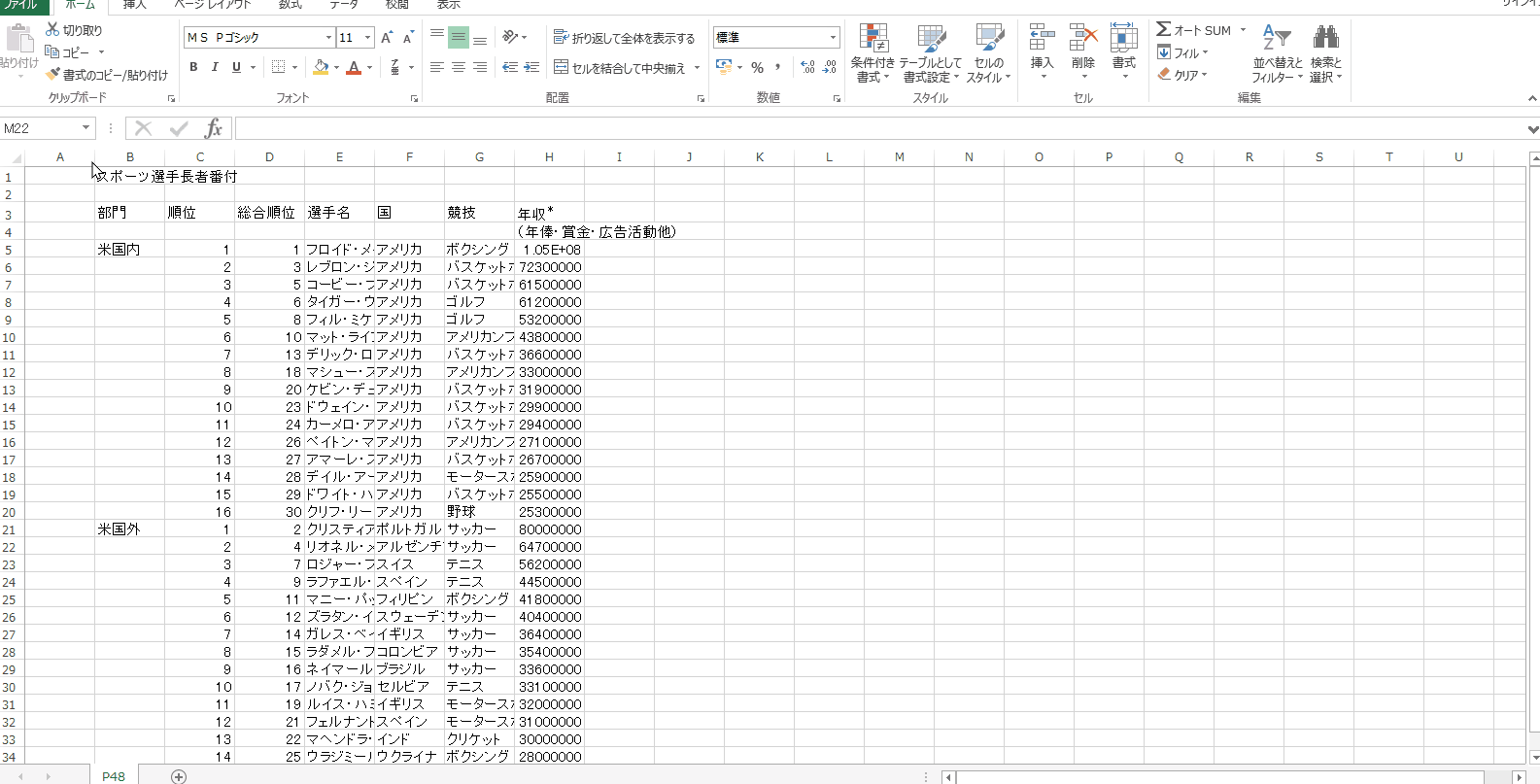Screen dimensions: 1540x784
Task: Select the P48 sheet tab
Action: [114, 775]
